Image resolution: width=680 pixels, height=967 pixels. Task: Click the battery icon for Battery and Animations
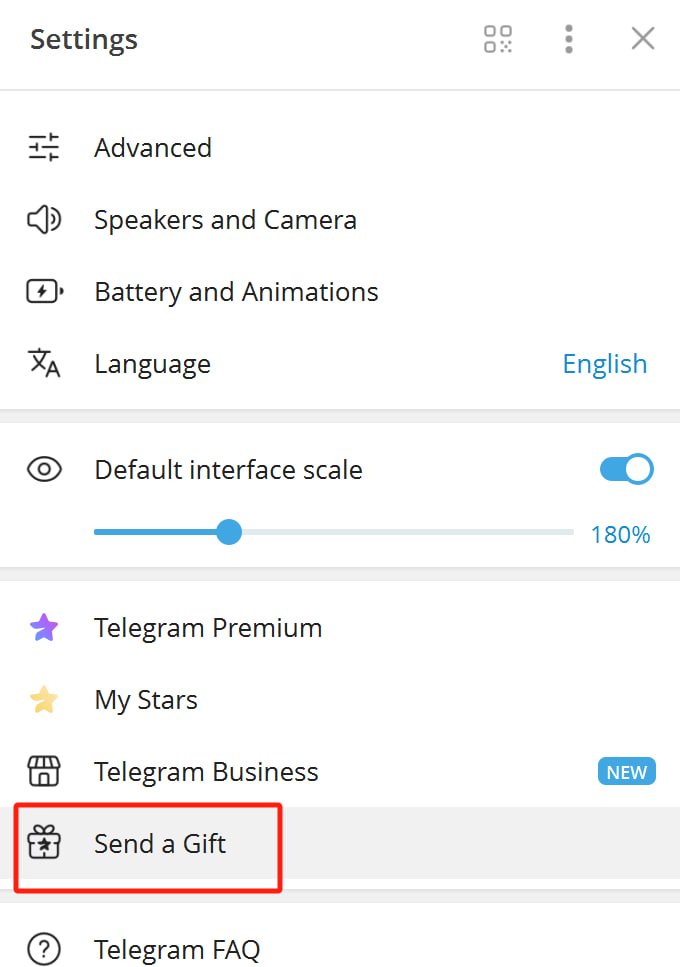pyautogui.click(x=44, y=292)
